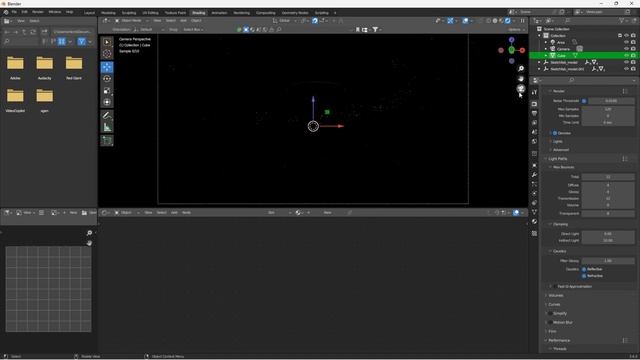Viewport: 640px width, 360px height.
Task: Hide the Area light in the outliner
Action: (x=626, y=42)
